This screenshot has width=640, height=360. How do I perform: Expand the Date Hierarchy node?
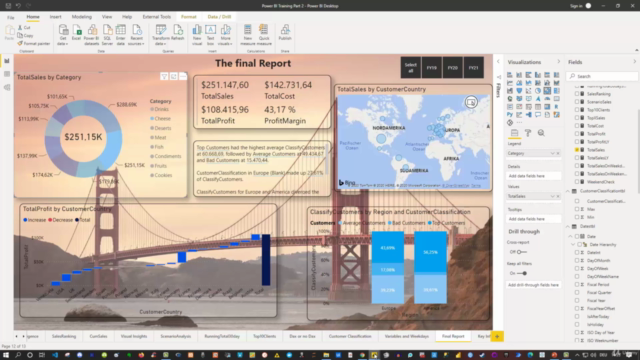point(573,244)
